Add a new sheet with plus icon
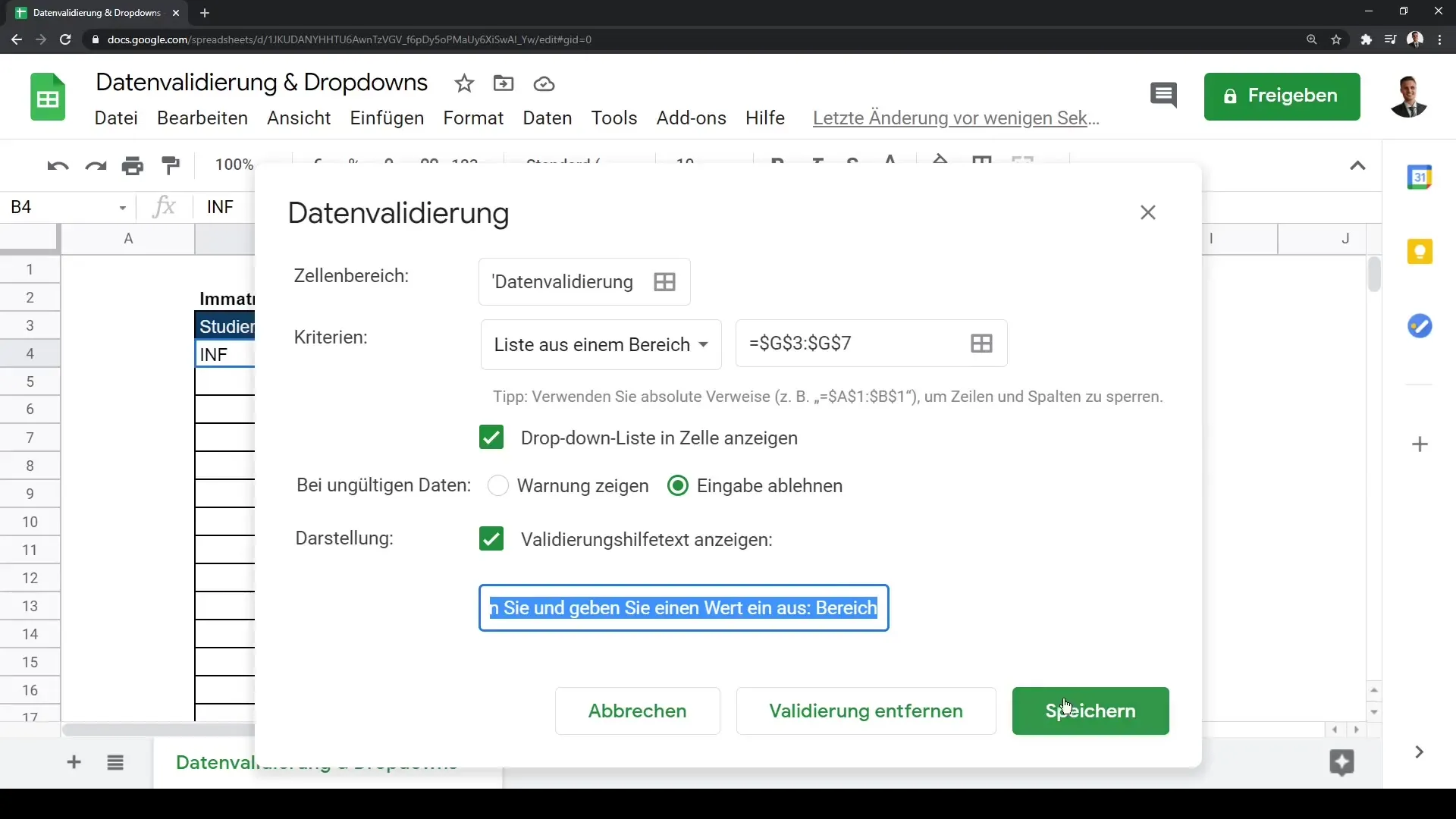This screenshot has width=1456, height=819. (74, 762)
